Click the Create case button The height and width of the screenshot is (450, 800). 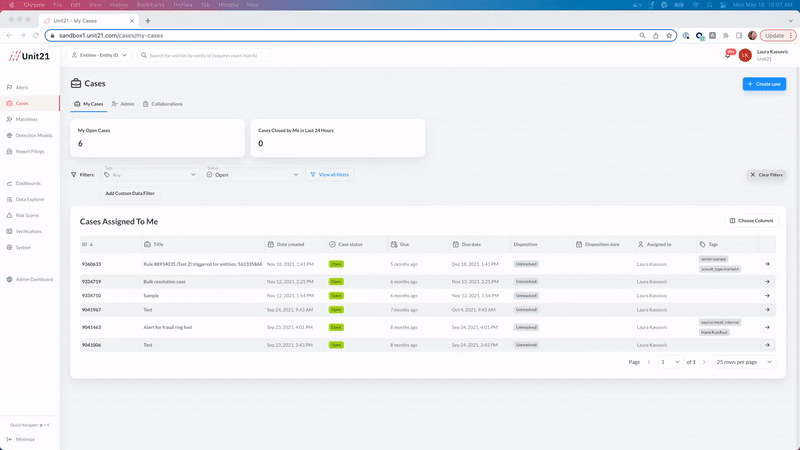[x=764, y=84]
